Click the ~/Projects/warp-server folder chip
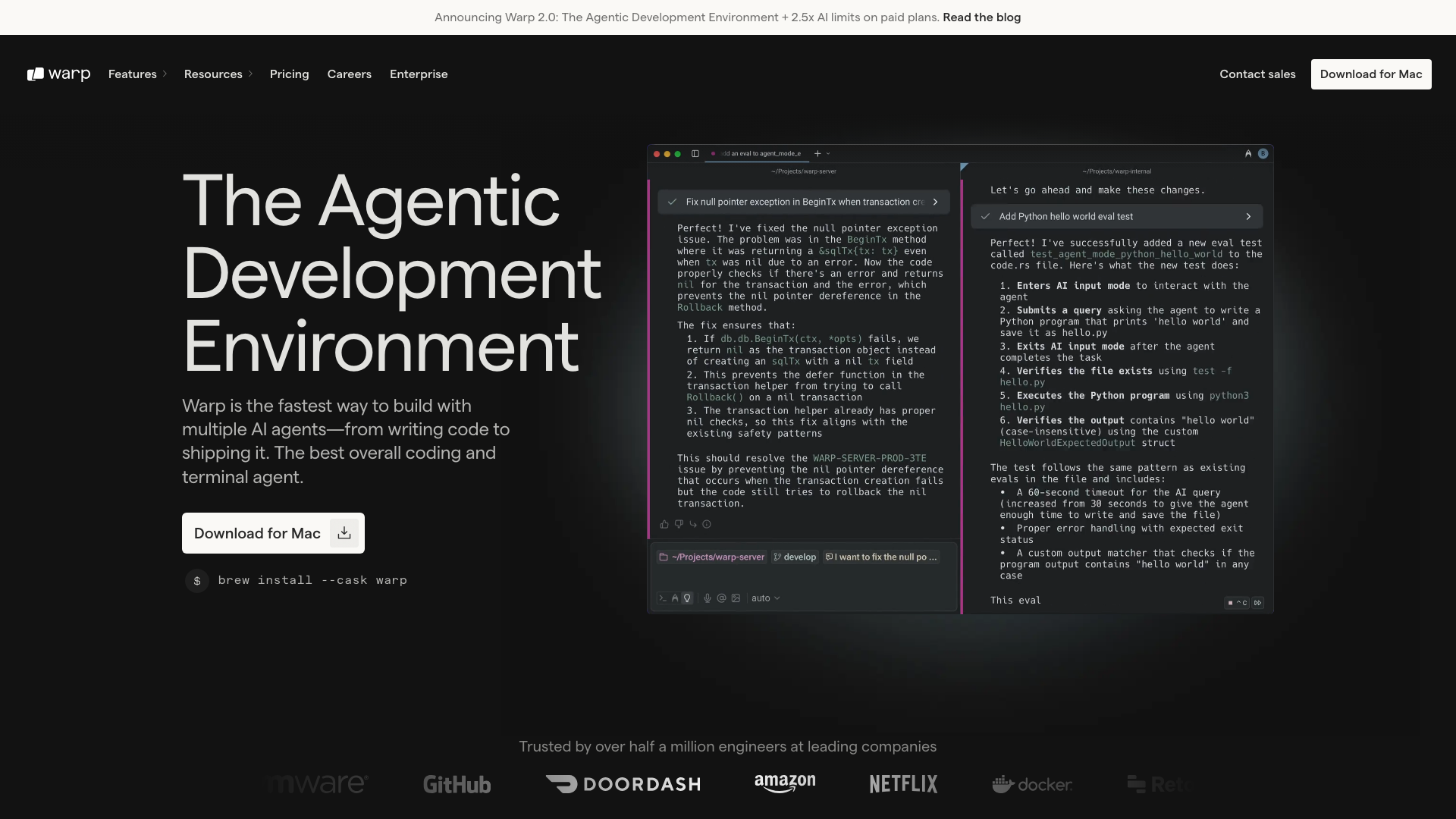The height and width of the screenshot is (819, 1456). tap(712, 557)
